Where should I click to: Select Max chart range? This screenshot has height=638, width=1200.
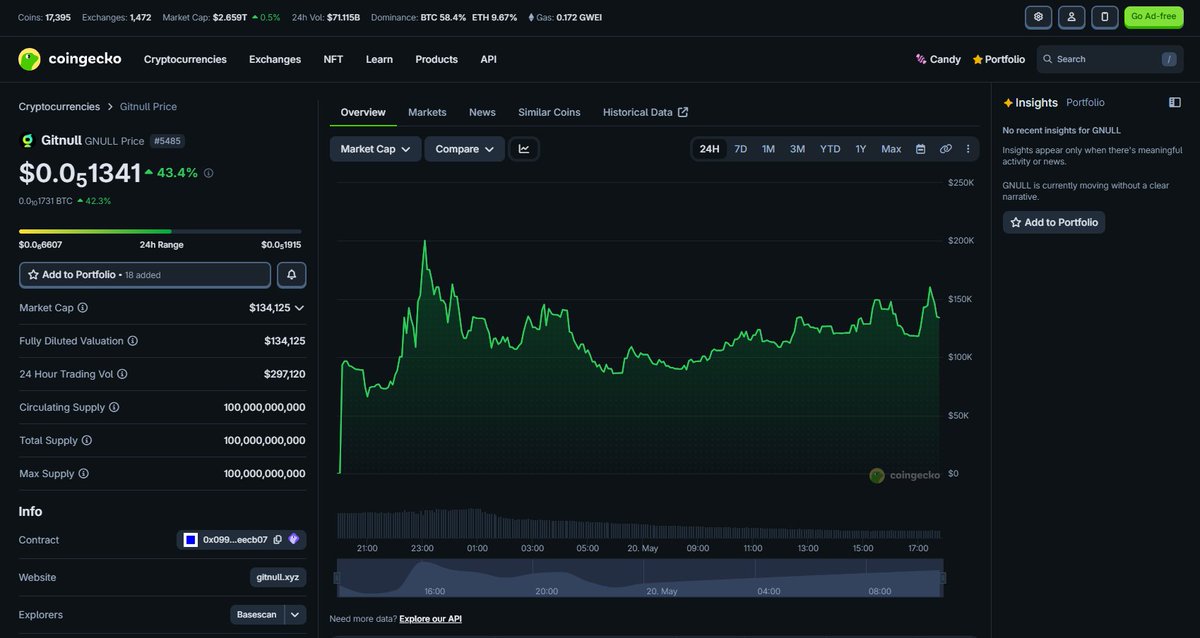pyautogui.click(x=891, y=149)
